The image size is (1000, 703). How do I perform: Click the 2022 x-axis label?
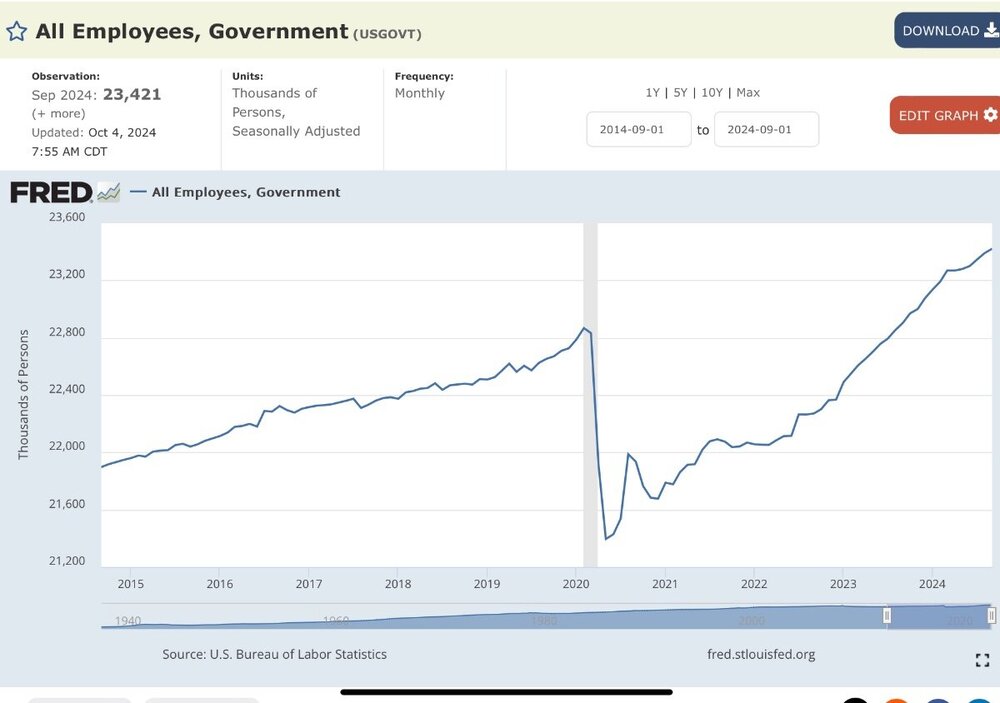[754, 584]
